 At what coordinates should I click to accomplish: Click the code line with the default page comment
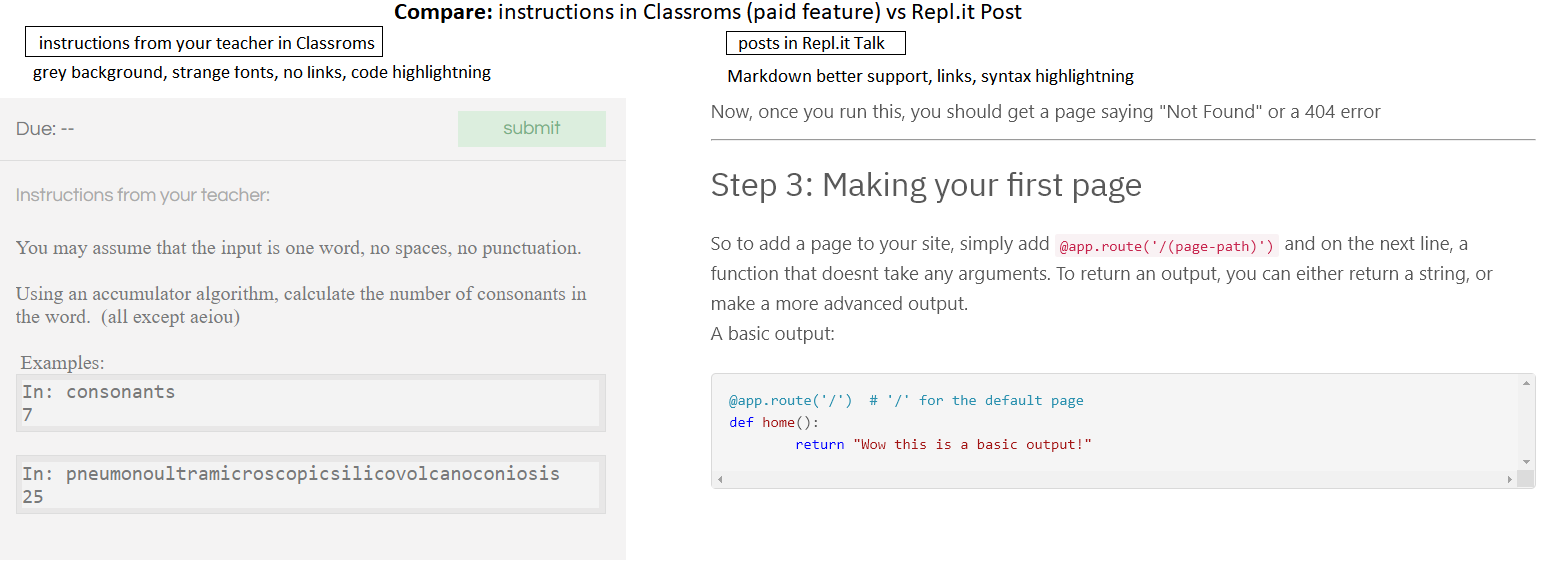point(906,401)
